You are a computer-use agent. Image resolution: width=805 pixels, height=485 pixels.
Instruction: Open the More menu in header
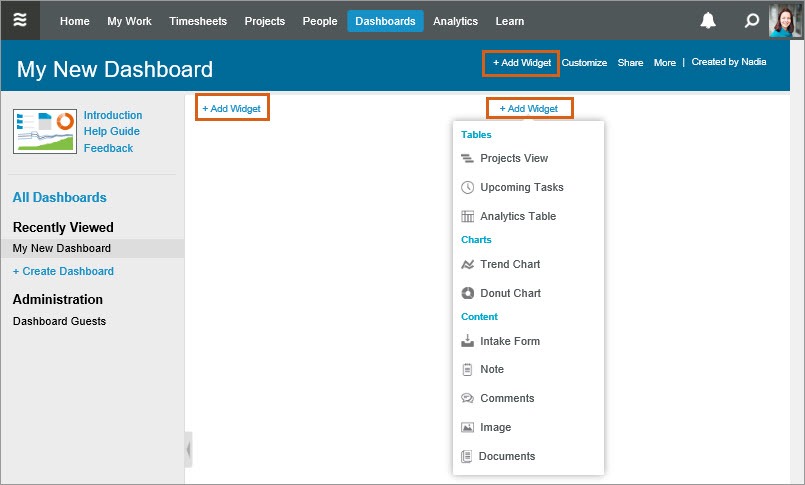click(x=664, y=63)
